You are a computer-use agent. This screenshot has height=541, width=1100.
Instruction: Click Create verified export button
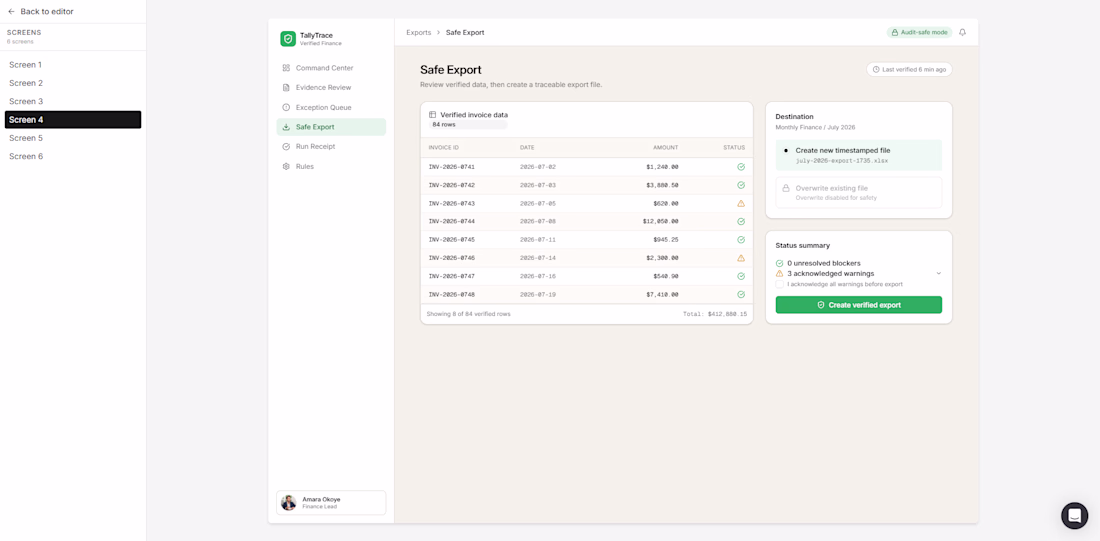pyautogui.click(x=859, y=305)
